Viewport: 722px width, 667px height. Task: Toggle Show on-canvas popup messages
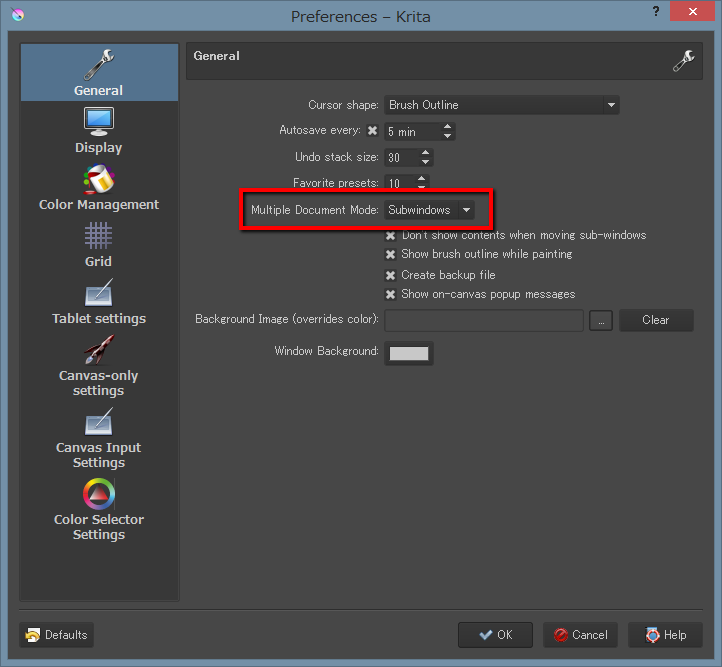point(390,295)
